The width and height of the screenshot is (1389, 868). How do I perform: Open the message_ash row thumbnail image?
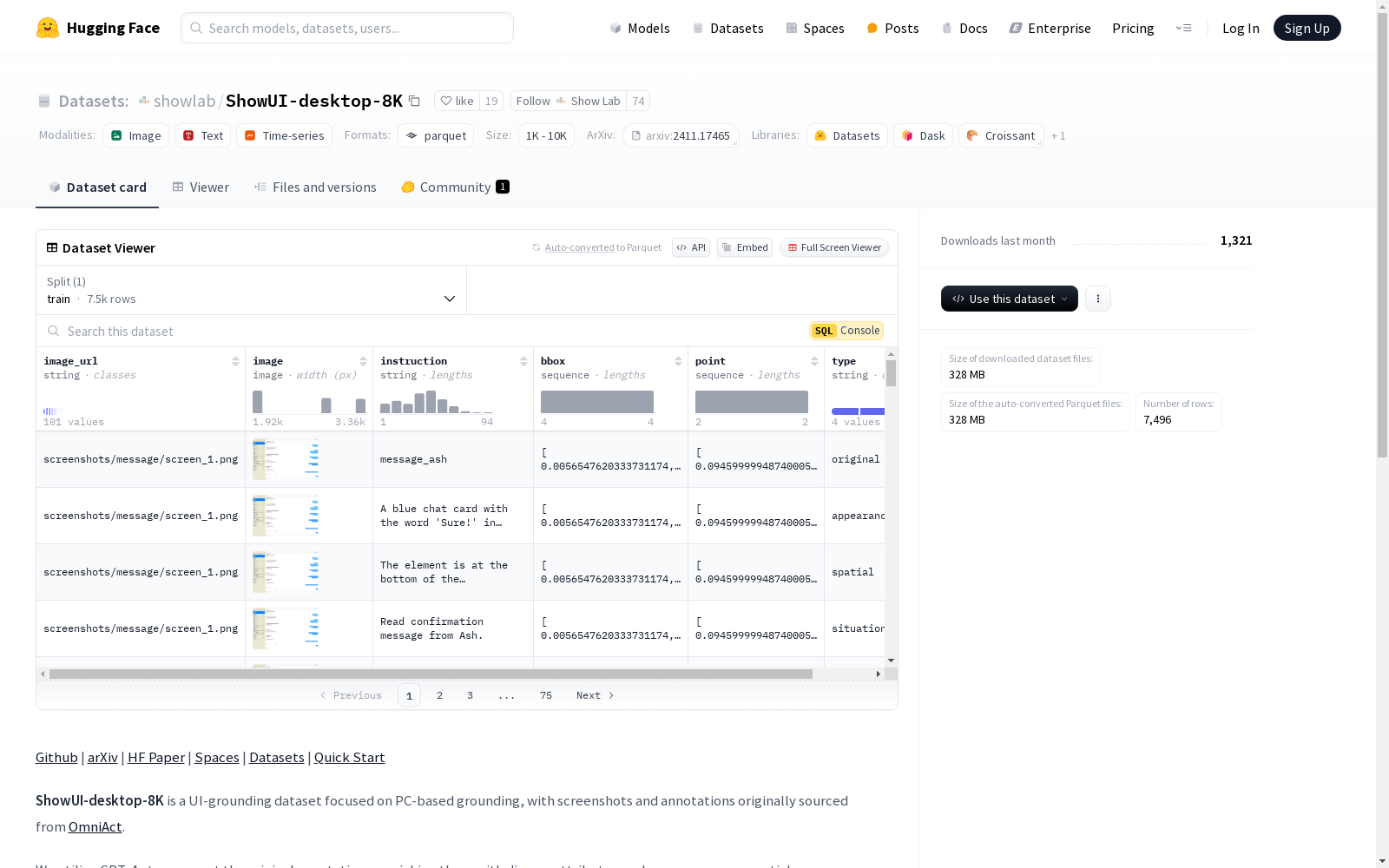click(x=286, y=459)
